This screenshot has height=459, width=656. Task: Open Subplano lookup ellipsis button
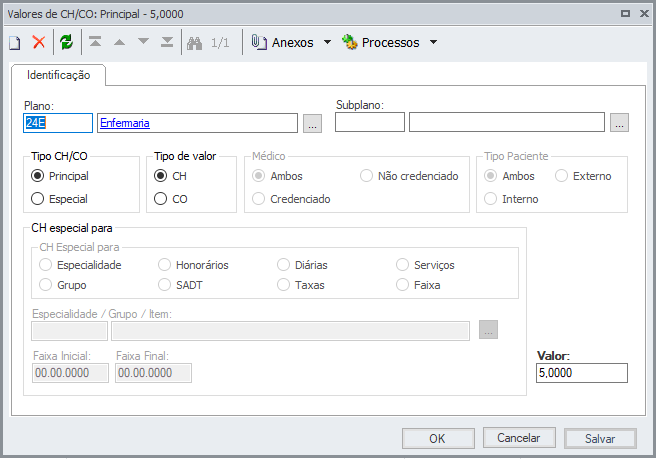click(620, 124)
